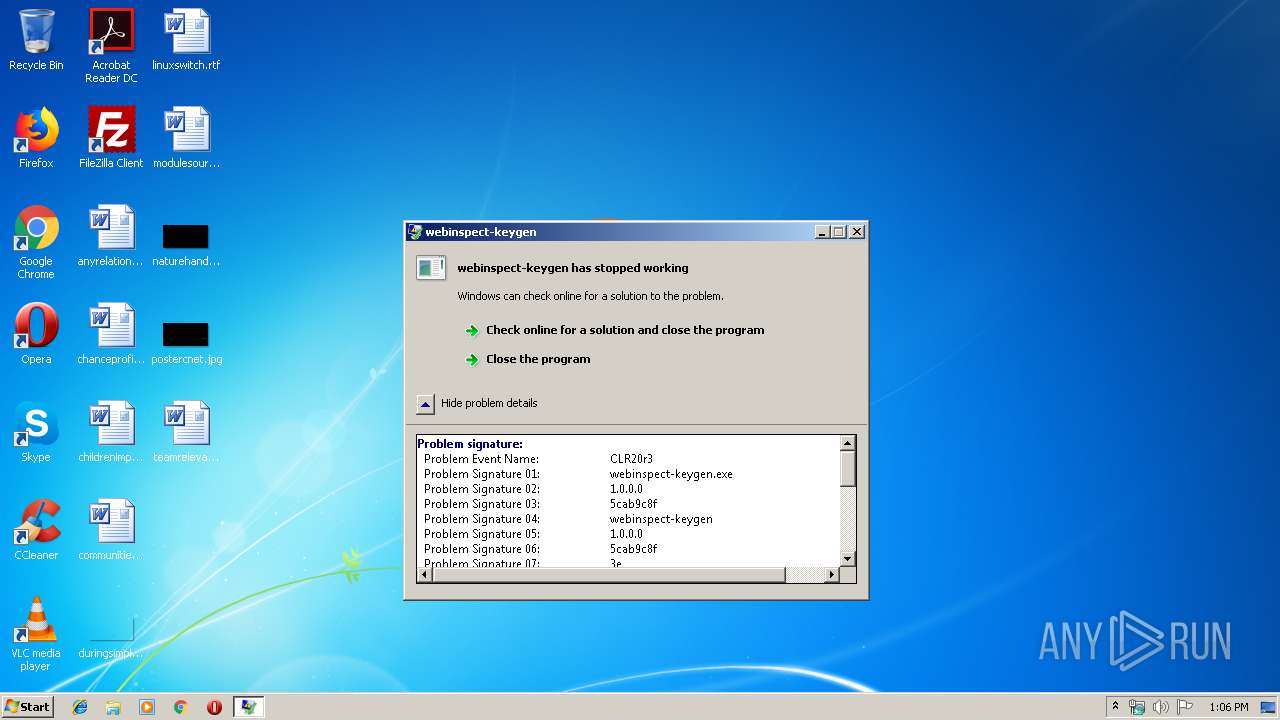Open Internet Explorer from taskbar
The height and width of the screenshot is (720, 1280).
pyautogui.click(x=80, y=707)
